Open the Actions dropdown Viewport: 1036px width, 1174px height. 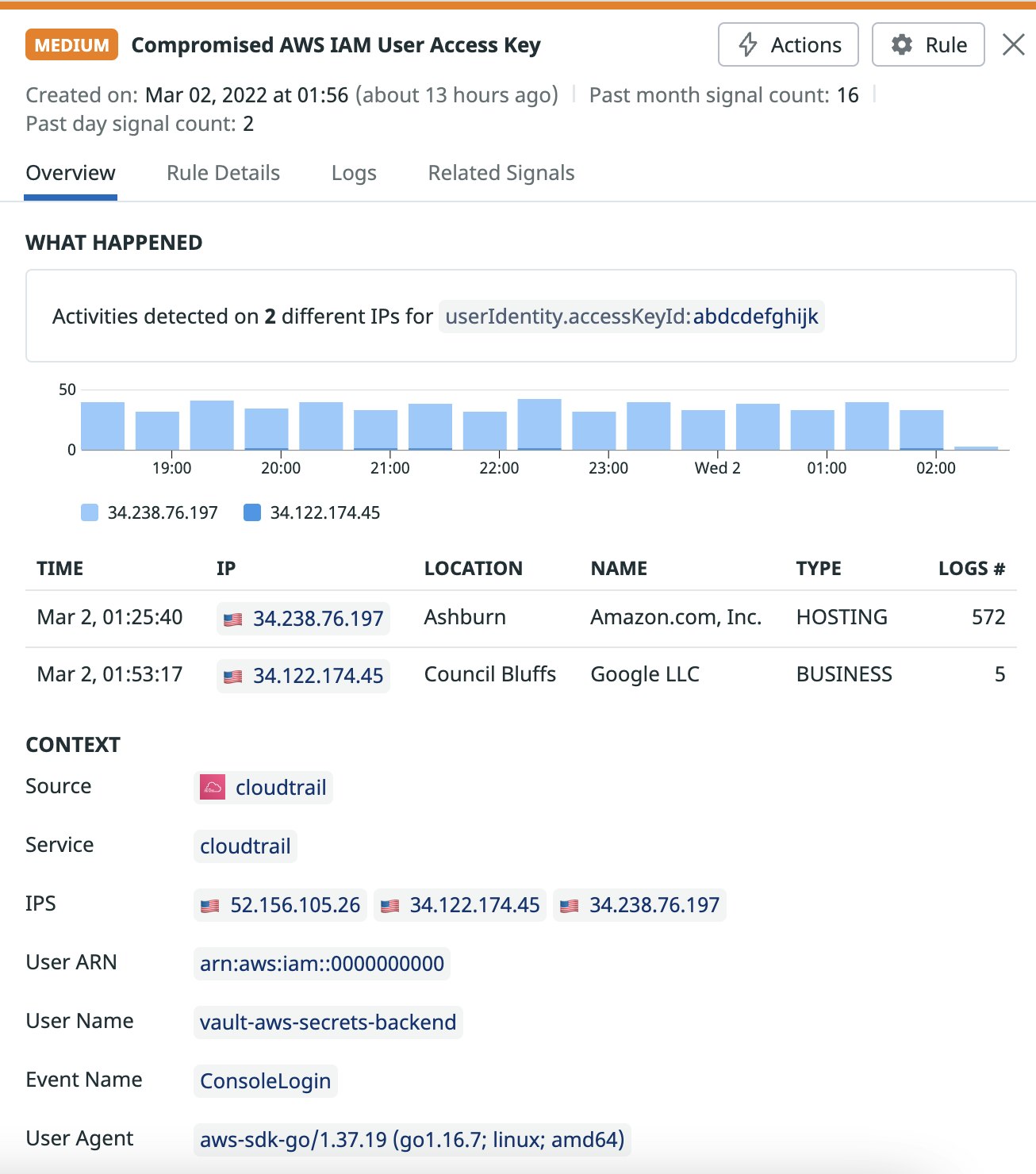[788, 44]
